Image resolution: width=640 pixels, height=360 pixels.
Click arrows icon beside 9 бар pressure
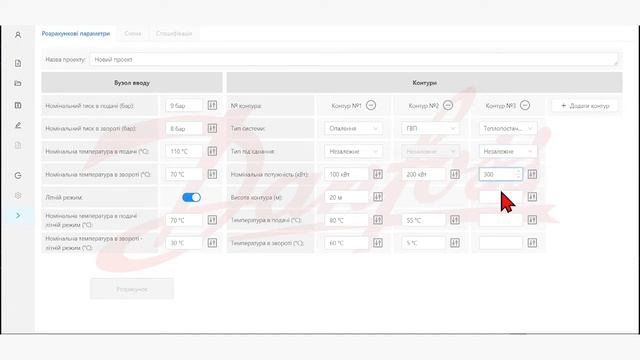212,105
